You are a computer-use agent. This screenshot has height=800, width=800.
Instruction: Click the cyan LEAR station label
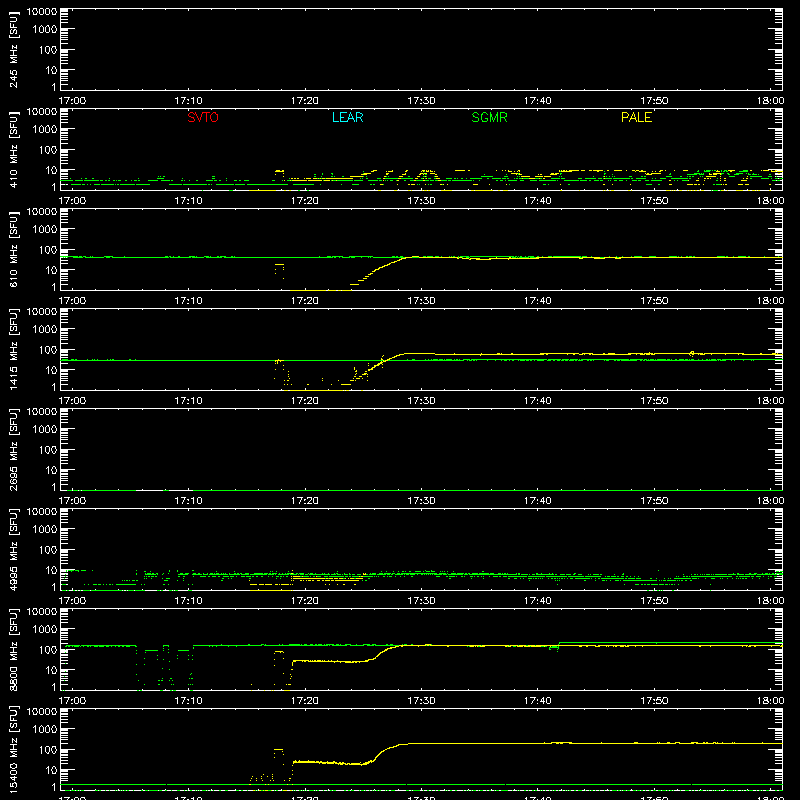click(347, 117)
